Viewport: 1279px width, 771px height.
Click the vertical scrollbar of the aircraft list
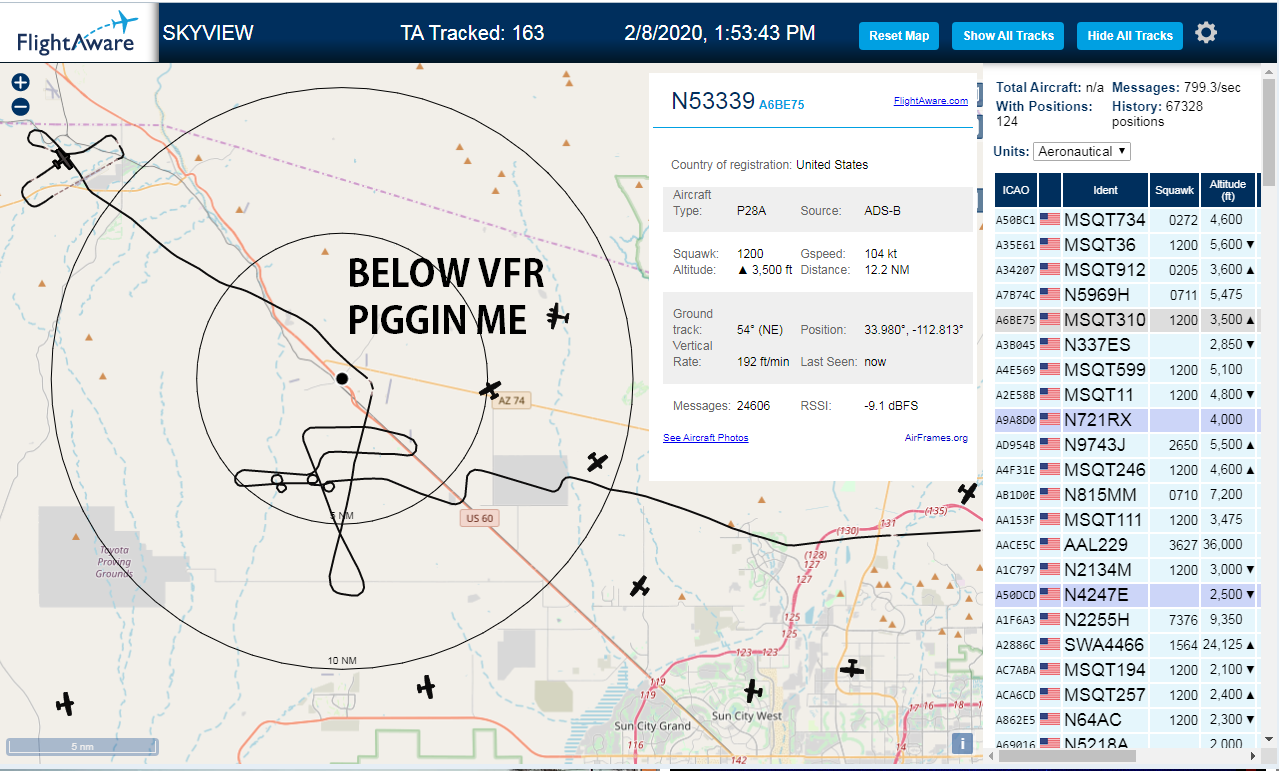click(1270, 130)
